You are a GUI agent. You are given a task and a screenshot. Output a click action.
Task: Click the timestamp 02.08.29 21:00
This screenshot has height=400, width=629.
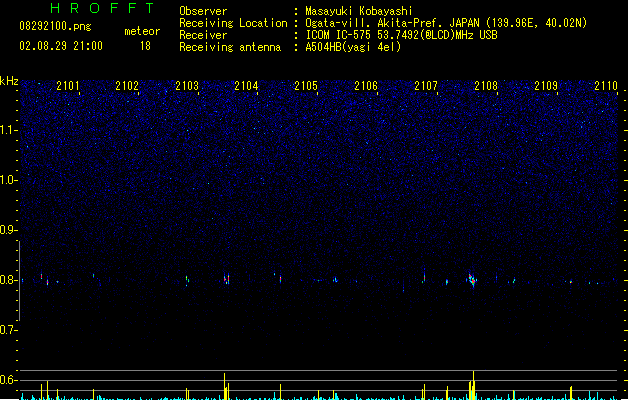[61, 46]
